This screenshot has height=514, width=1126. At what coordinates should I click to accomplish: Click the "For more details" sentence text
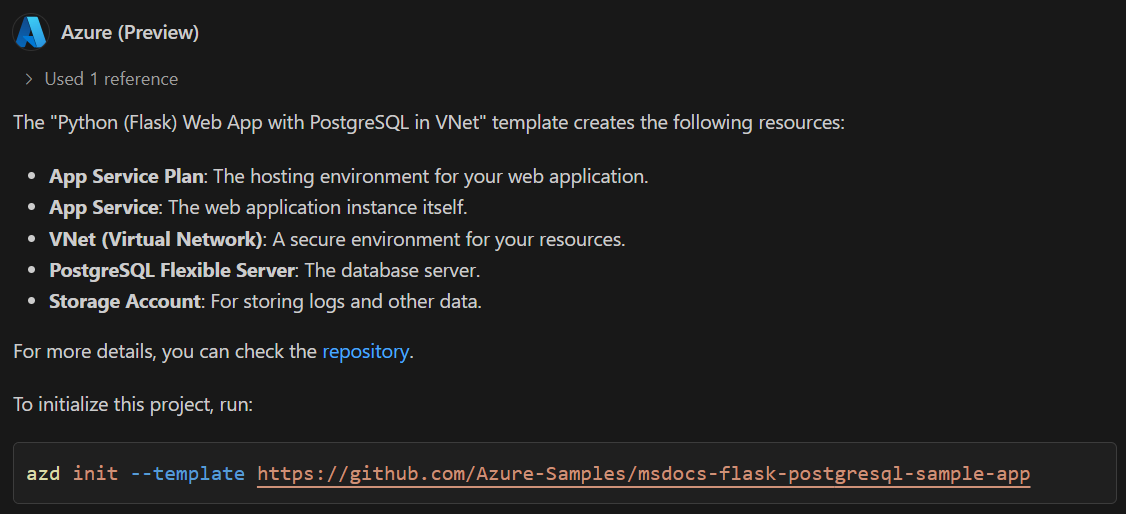click(165, 352)
